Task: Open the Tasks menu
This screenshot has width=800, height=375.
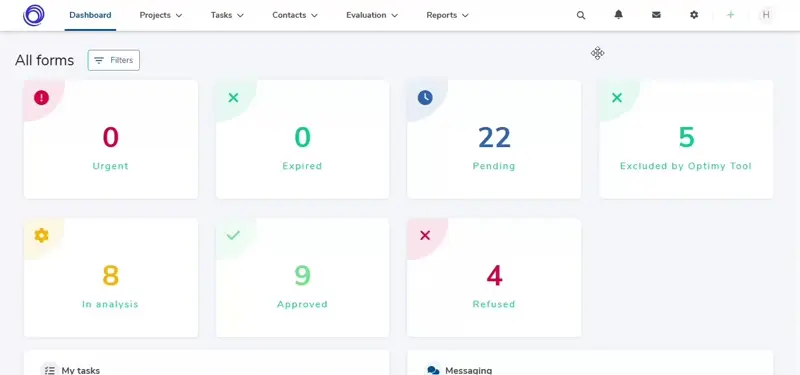Action: (x=227, y=15)
